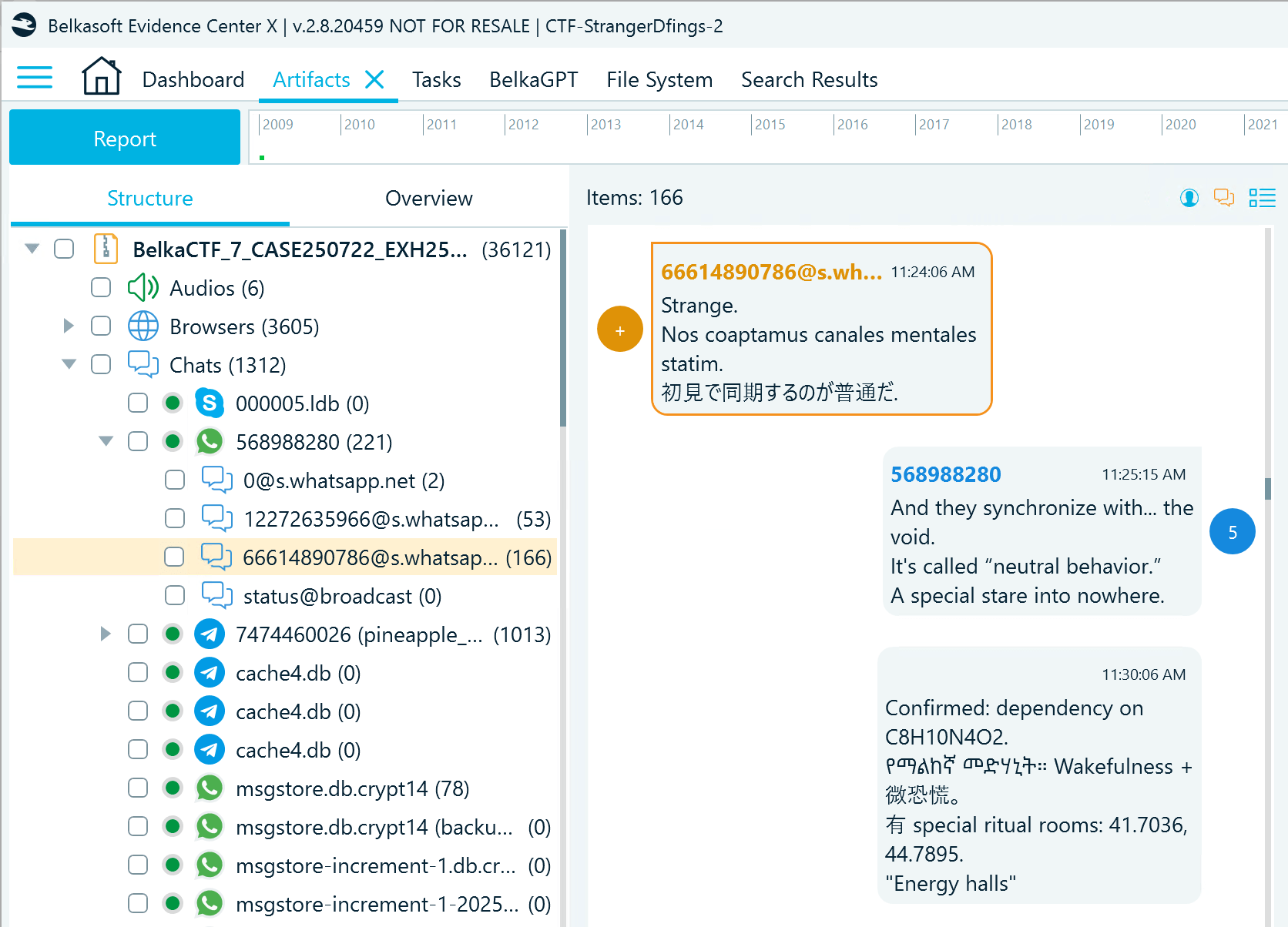
Task: Select the 'Confirmed: dependency on C8H10N4O2' message
Action: (1039, 775)
